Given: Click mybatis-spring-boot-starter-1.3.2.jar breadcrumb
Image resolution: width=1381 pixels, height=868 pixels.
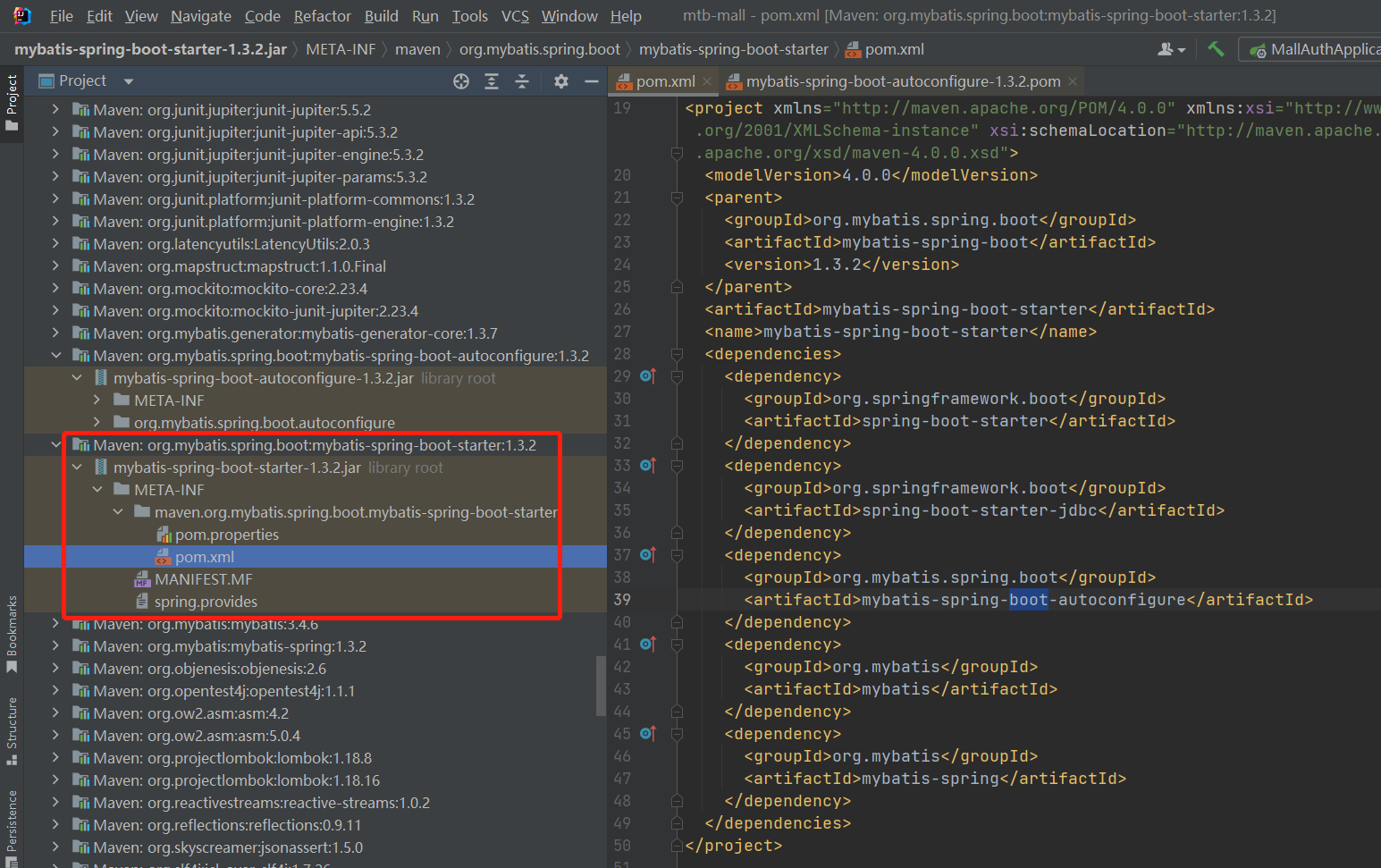Looking at the screenshot, I should pos(150,49).
